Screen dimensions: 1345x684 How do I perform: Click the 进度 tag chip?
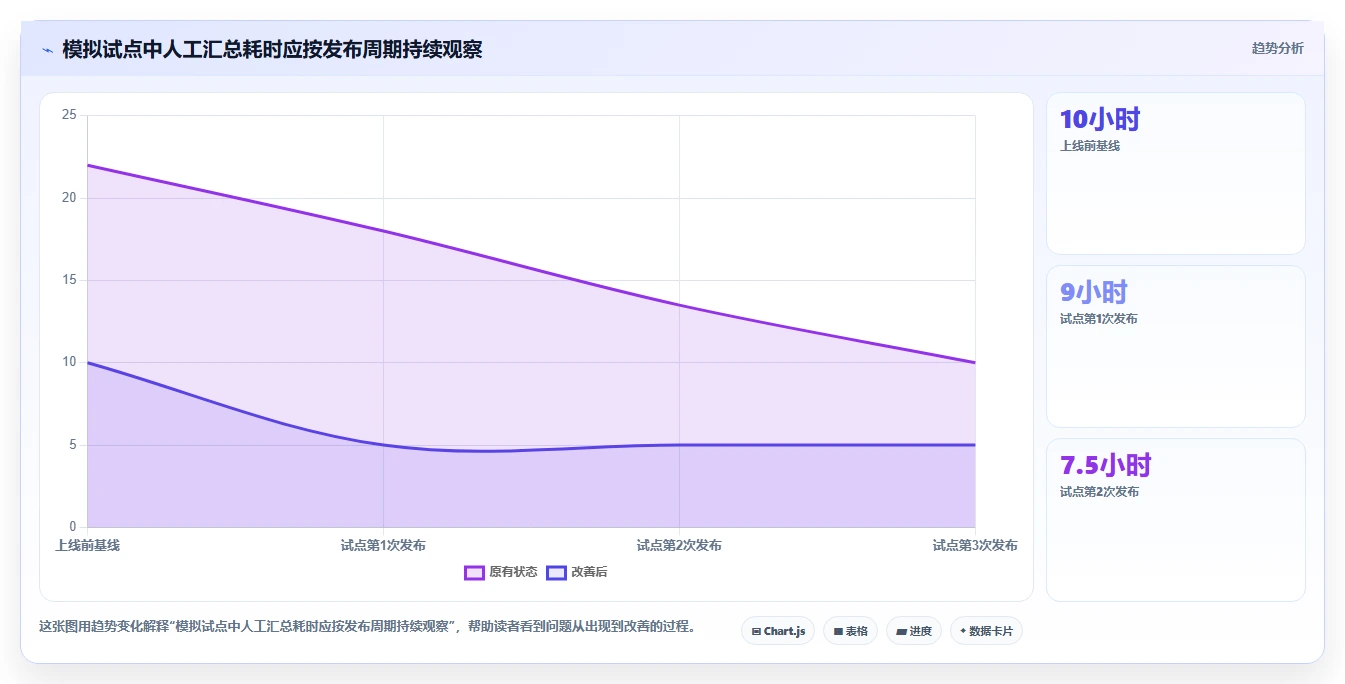pyautogui.click(x=914, y=631)
